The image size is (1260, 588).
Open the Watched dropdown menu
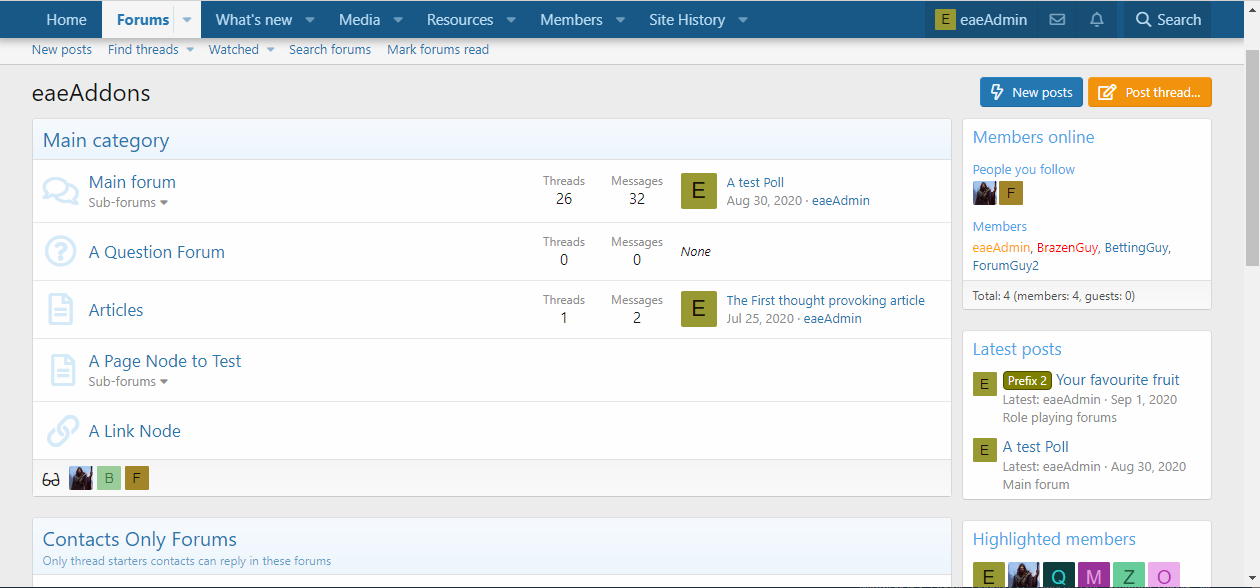tap(241, 50)
